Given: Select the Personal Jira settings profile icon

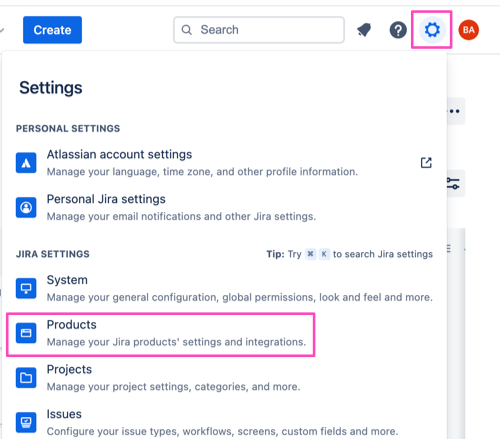Looking at the screenshot, I should (26, 207).
